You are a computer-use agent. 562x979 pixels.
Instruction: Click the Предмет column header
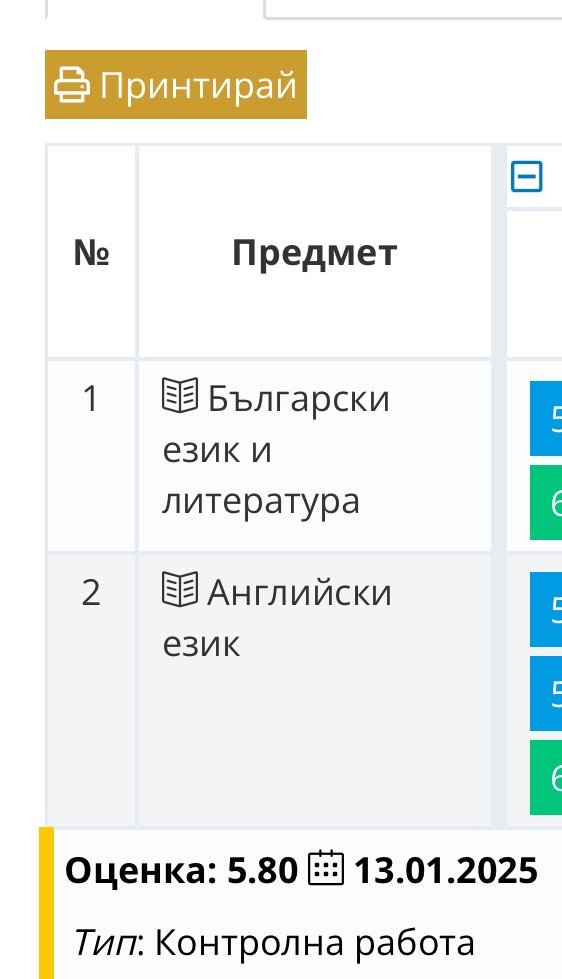[314, 252]
